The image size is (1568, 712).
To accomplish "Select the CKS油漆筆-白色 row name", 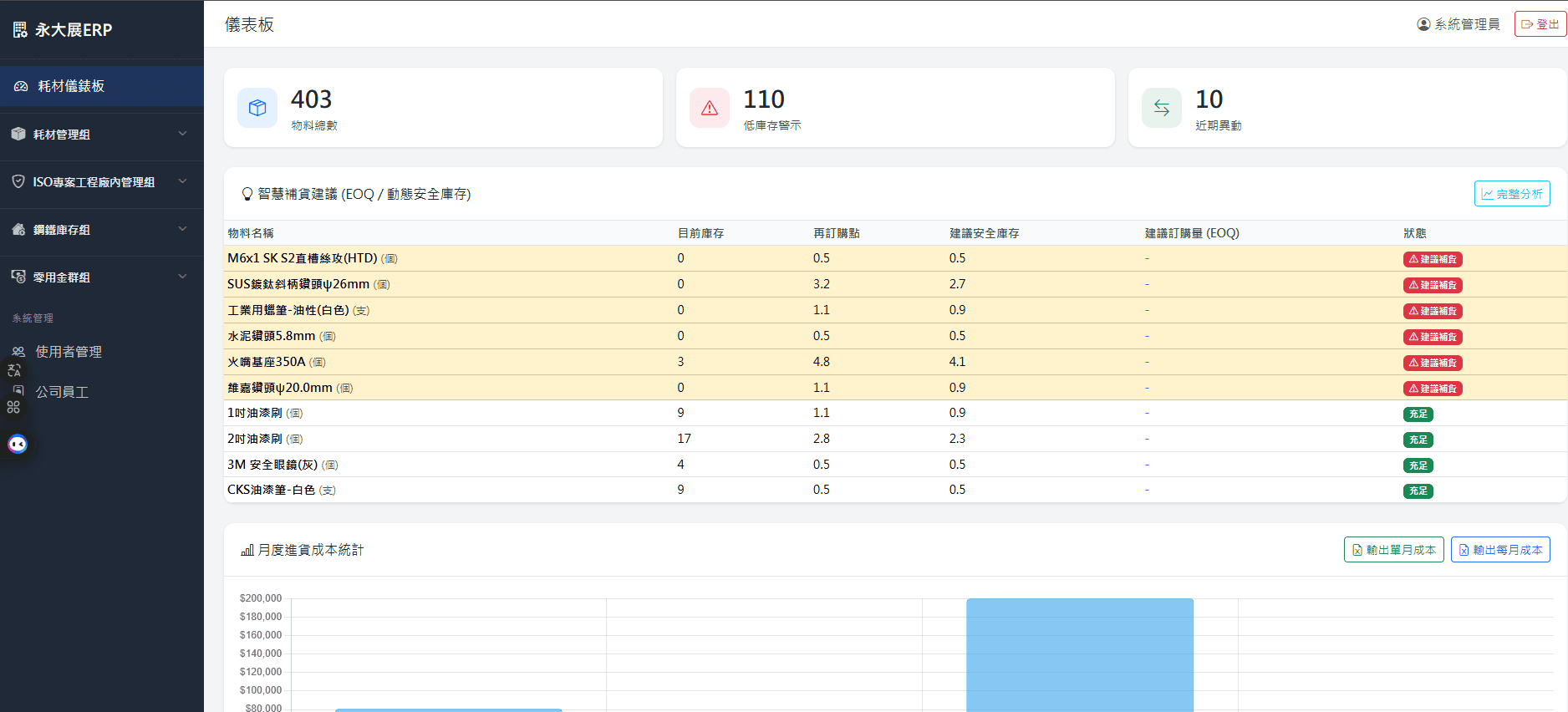I will click(272, 490).
